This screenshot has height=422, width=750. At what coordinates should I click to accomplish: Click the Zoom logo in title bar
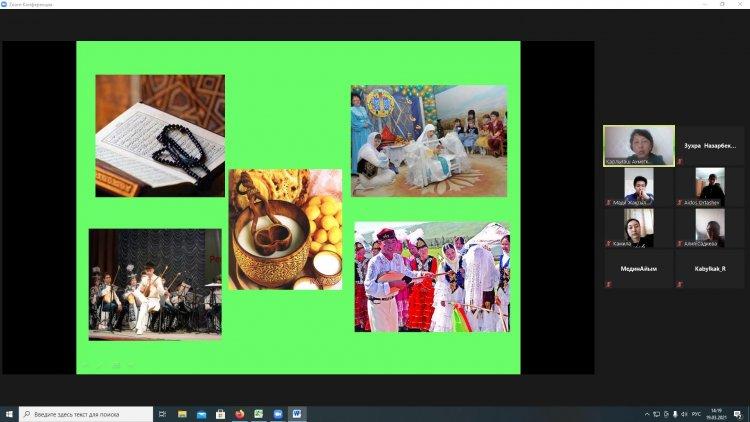click(x=5, y=4)
